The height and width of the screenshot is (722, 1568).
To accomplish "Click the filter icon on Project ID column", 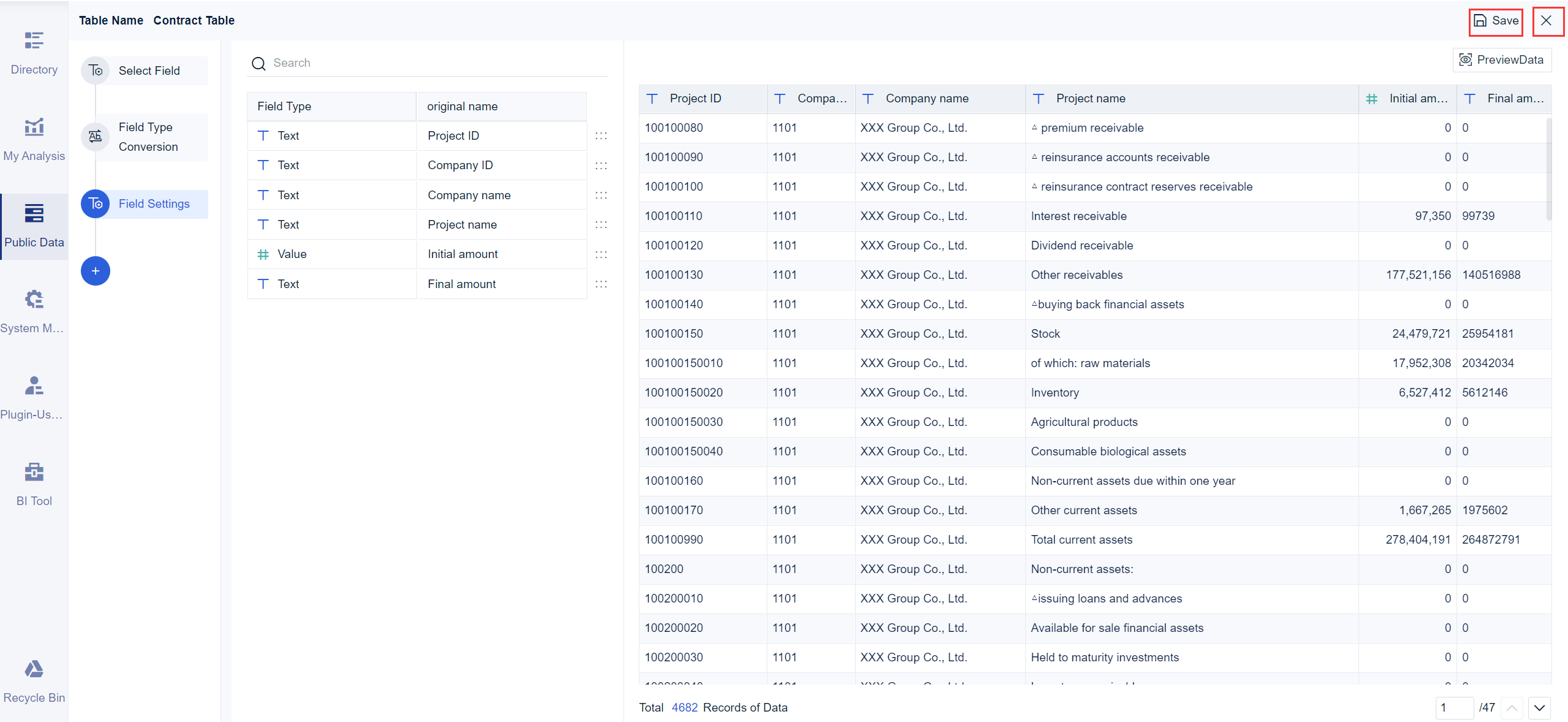I will 651,98.
